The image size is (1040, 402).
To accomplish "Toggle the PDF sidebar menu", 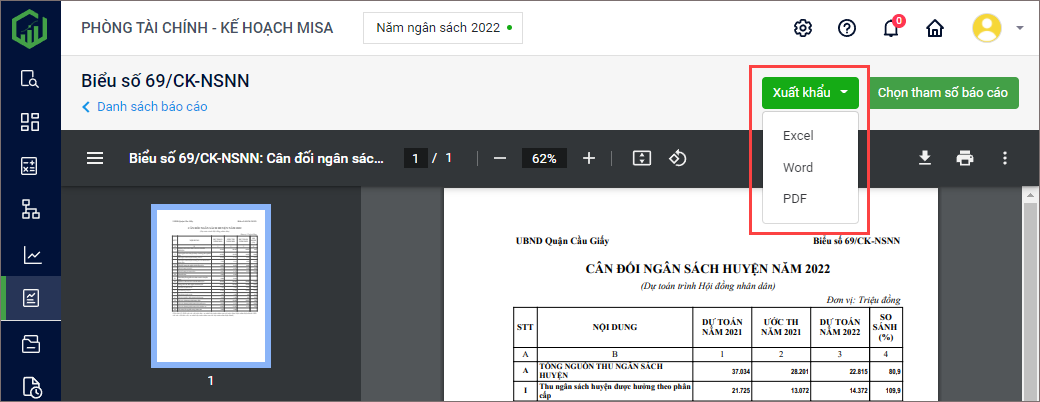I will click(95, 158).
